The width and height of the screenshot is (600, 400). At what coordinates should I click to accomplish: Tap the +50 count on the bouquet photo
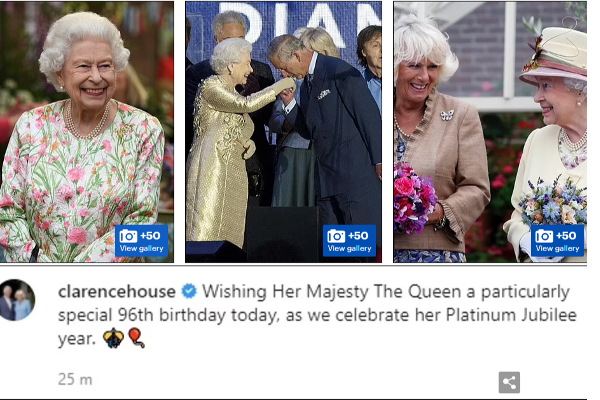tap(566, 236)
